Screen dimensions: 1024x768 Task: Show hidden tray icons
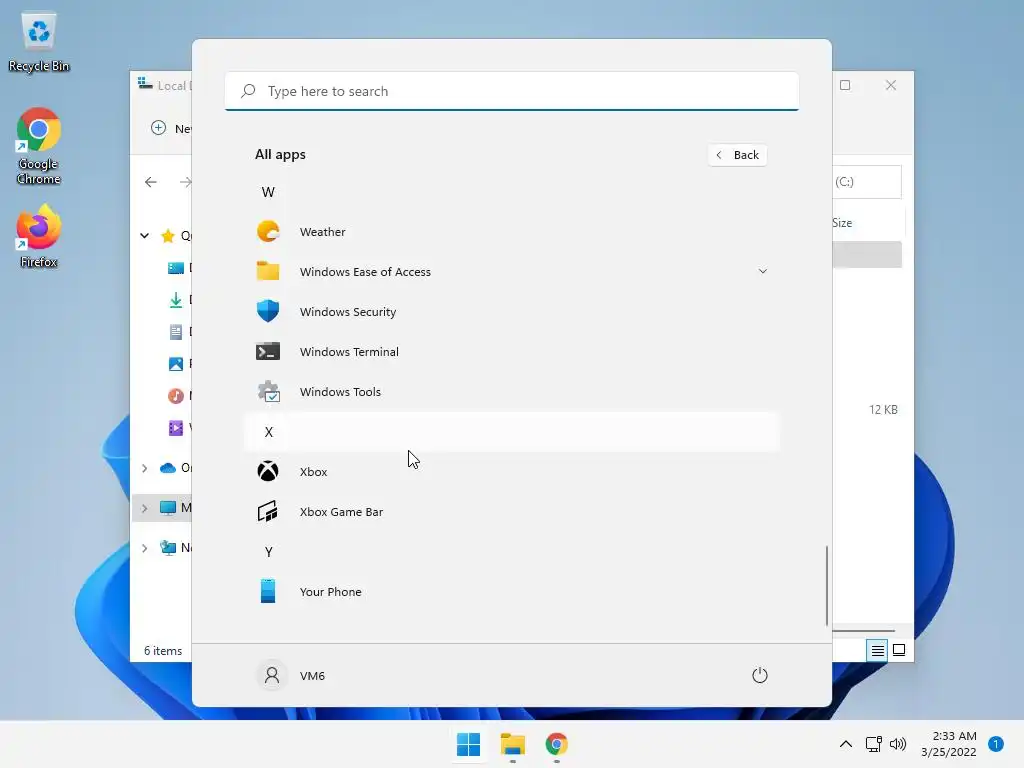(846, 744)
